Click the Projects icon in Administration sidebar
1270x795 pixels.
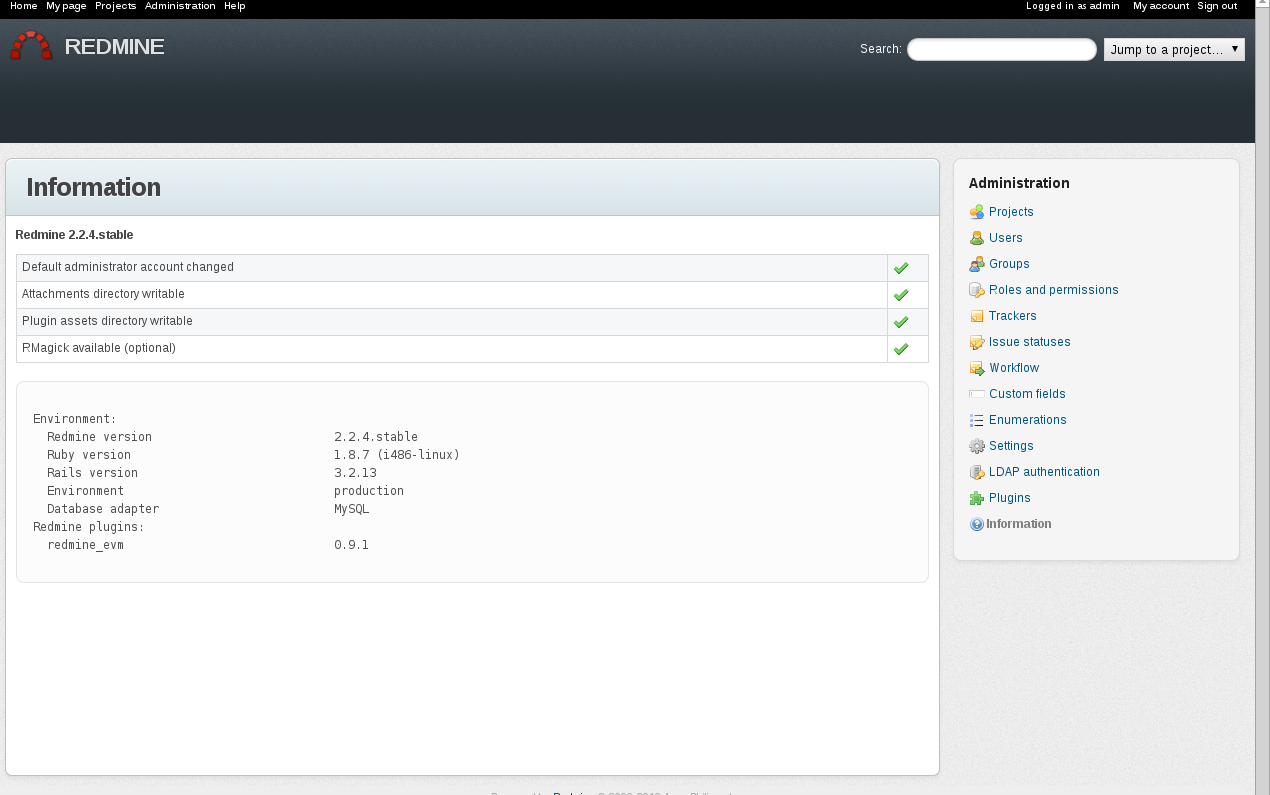[x=977, y=212]
